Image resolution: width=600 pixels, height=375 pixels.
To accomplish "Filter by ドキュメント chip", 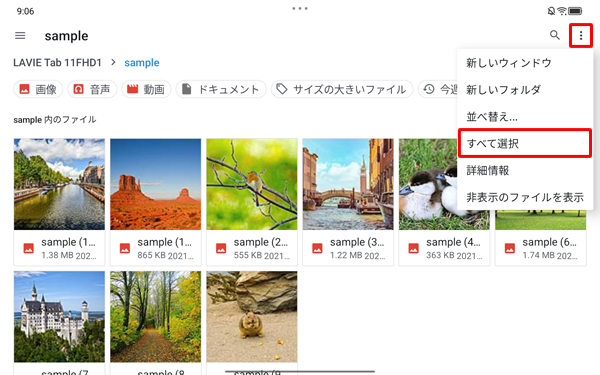I will click(x=221, y=89).
